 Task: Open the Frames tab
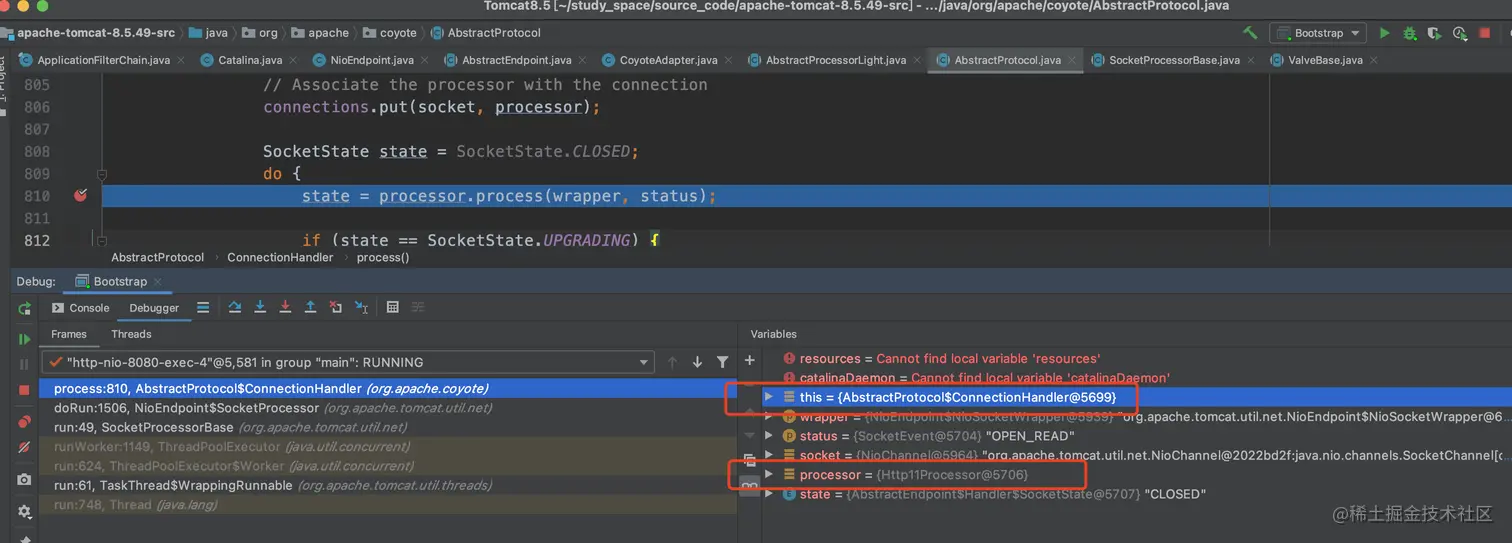point(69,334)
